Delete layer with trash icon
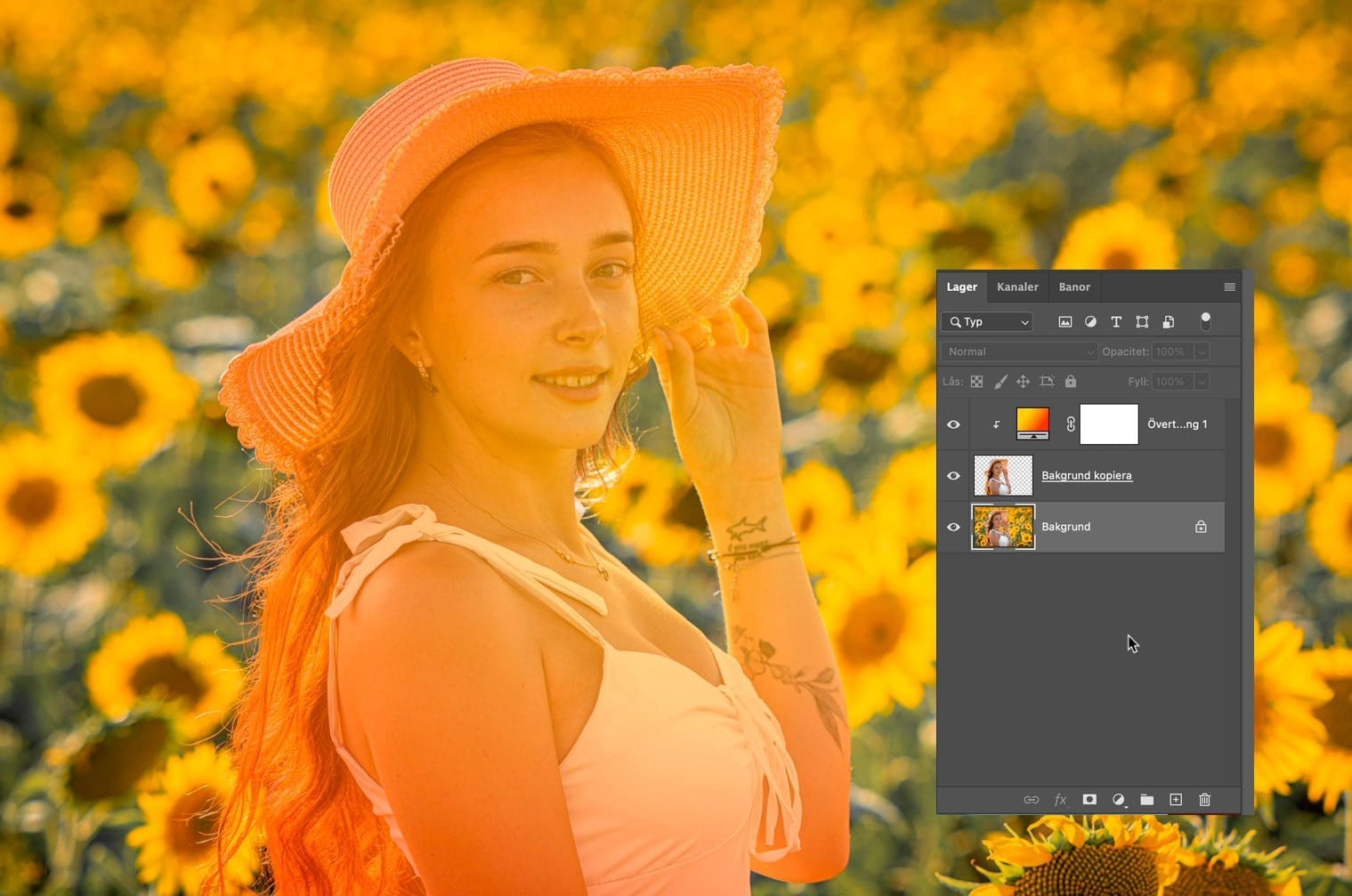The height and width of the screenshot is (896, 1352). click(x=1204, y=800)
